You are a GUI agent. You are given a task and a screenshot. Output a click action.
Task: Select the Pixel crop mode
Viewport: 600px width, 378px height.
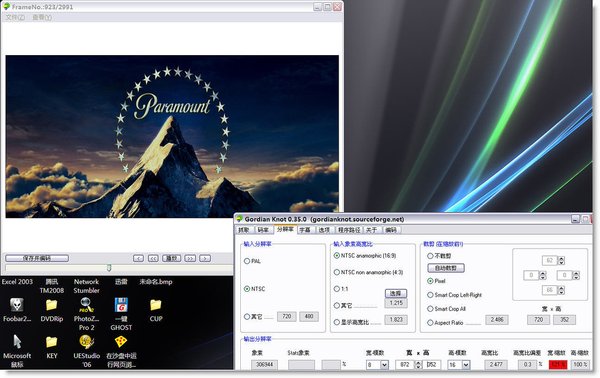430,281
